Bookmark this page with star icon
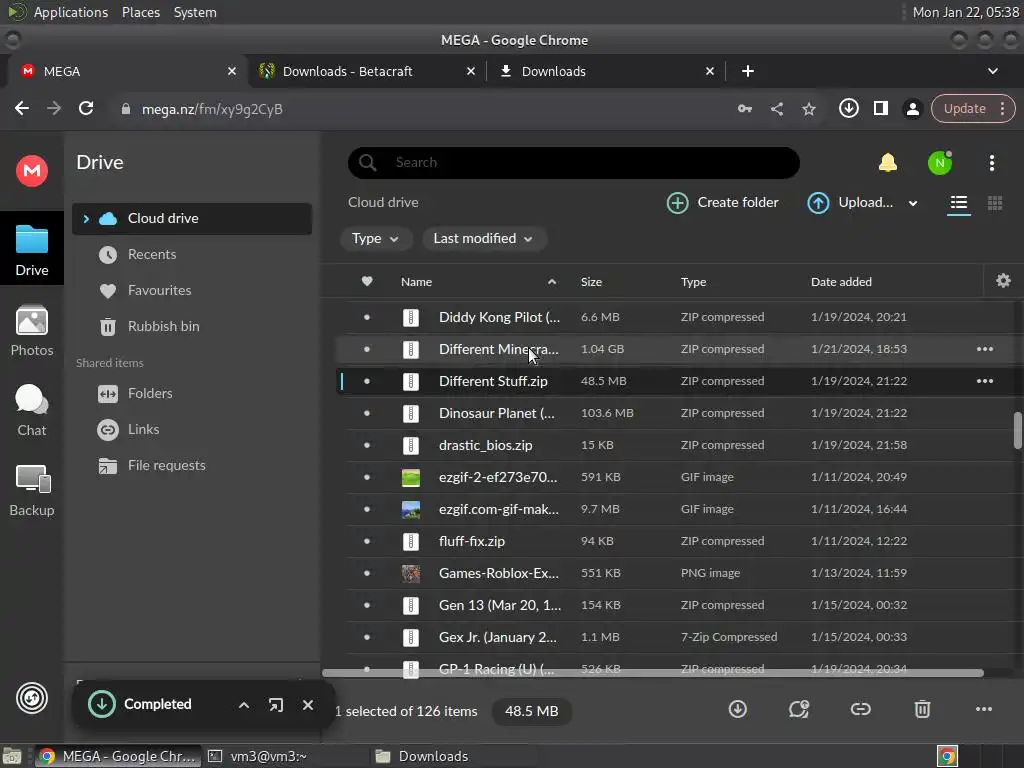Image resolution: width=1024 pixels, height=768 pixels. (808, 109)
